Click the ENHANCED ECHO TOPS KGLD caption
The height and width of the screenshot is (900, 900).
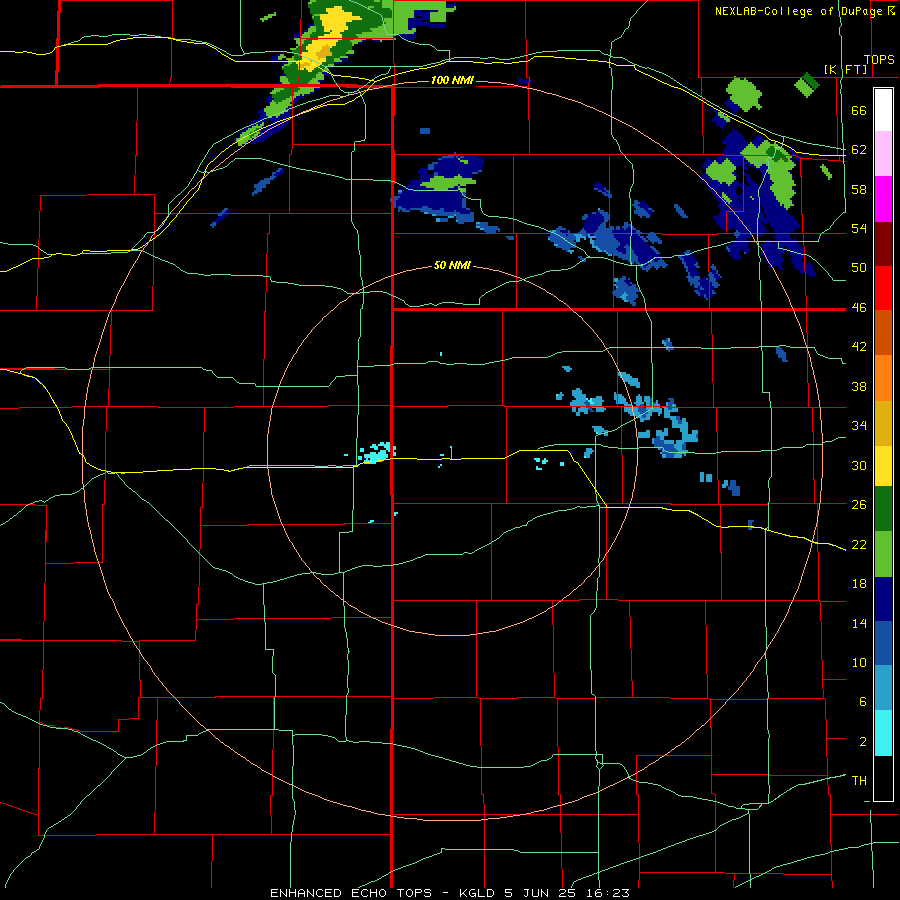coord(450,893)
